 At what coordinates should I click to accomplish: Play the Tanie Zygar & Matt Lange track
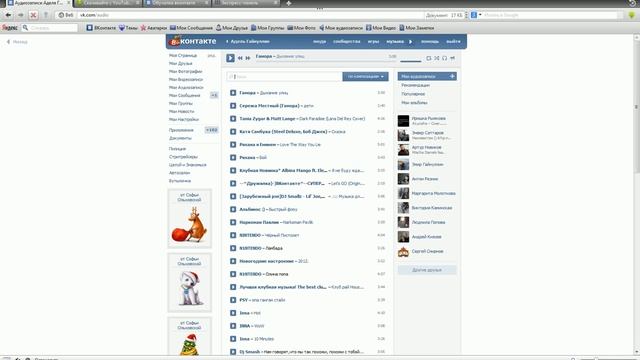(233, 119)
